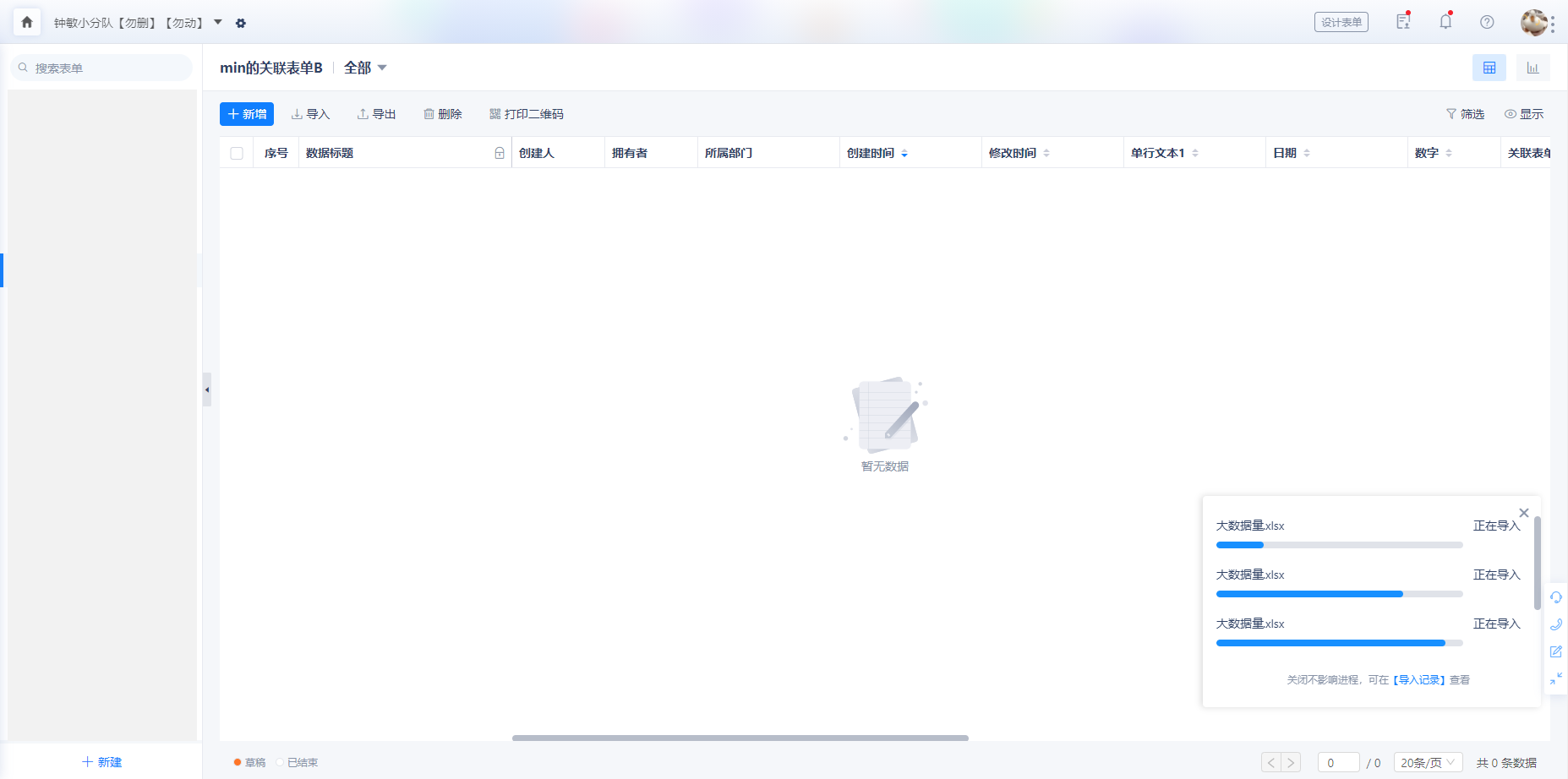Click the refresh icon in right floating bar
This screenshot has width=1568, height=779.
coord(1556,597)
